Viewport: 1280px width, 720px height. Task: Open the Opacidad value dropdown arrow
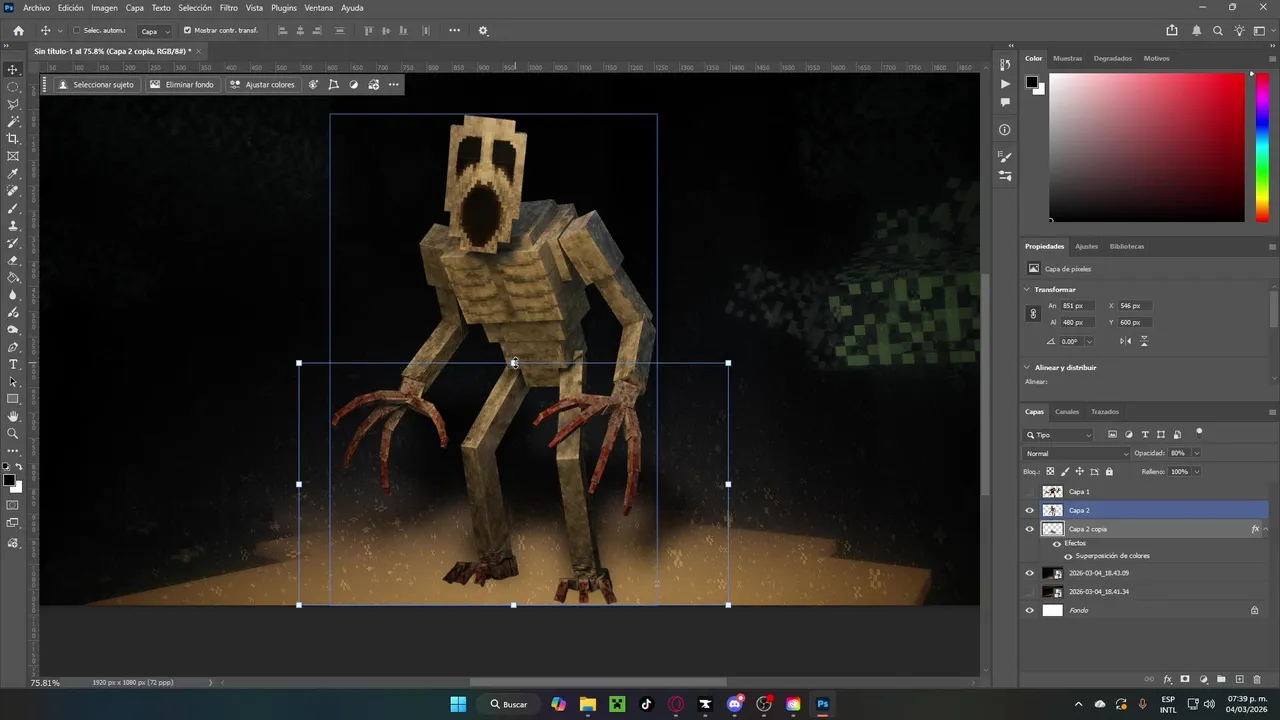[x=1196, y=453]
